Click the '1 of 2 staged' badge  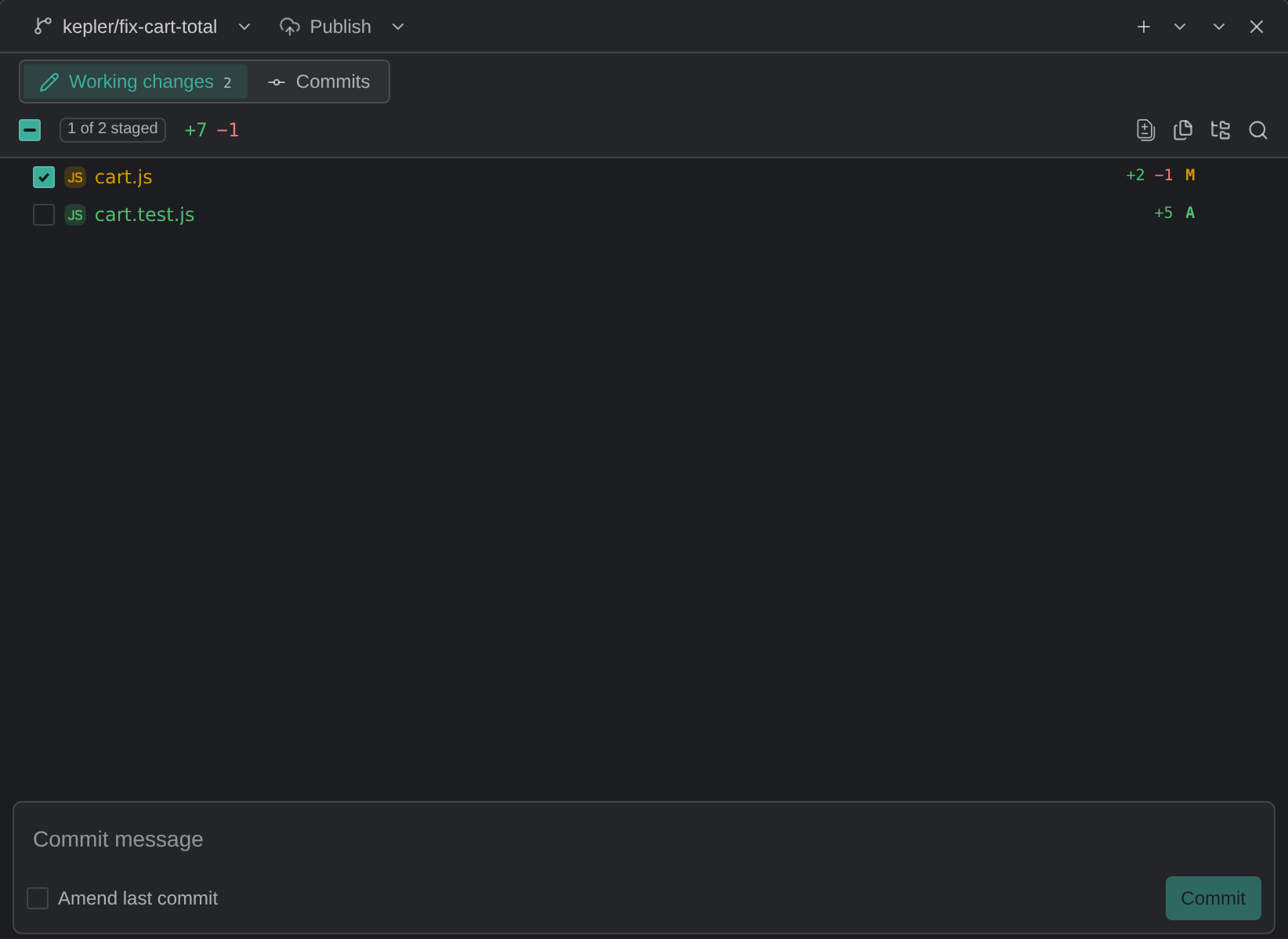click(x=113, y=129)
